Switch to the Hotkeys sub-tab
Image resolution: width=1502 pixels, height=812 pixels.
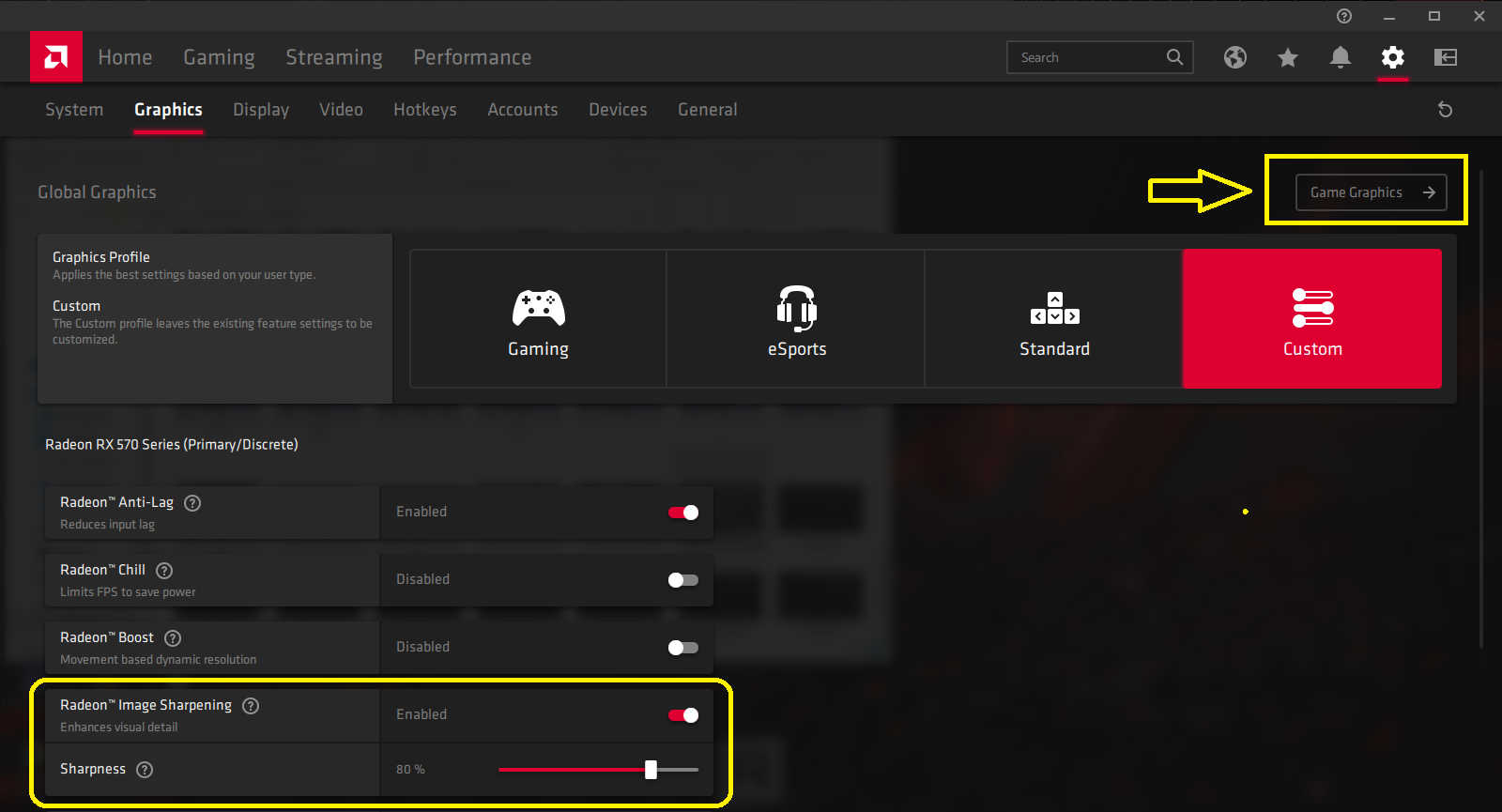click(425, 110)
